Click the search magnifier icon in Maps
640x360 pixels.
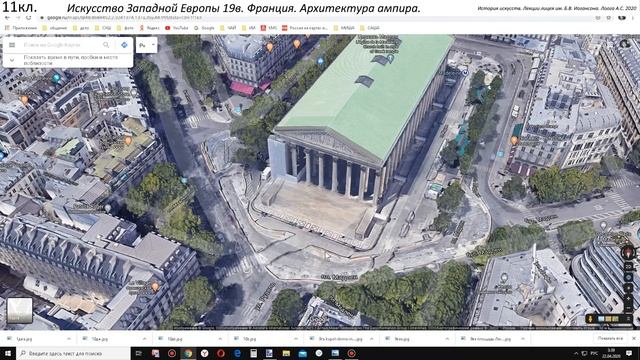(x=106, y=45)
